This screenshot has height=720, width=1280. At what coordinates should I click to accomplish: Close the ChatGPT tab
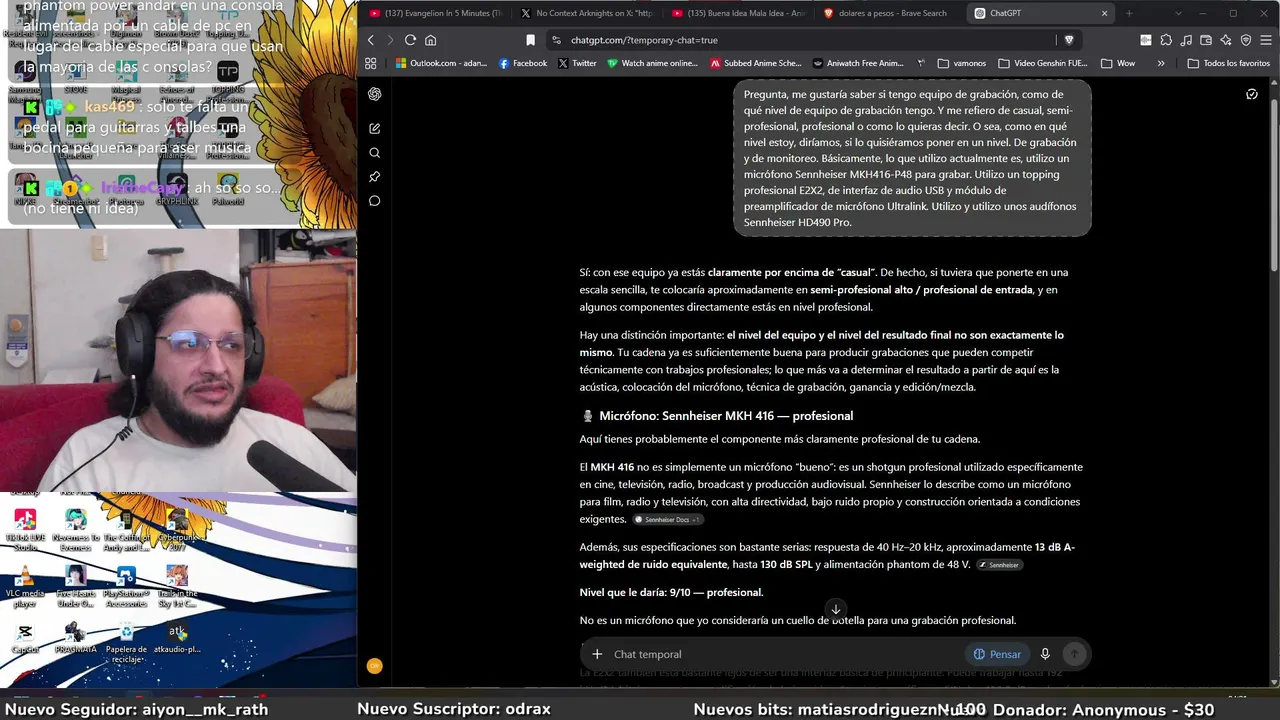[x=1104, y=14]
